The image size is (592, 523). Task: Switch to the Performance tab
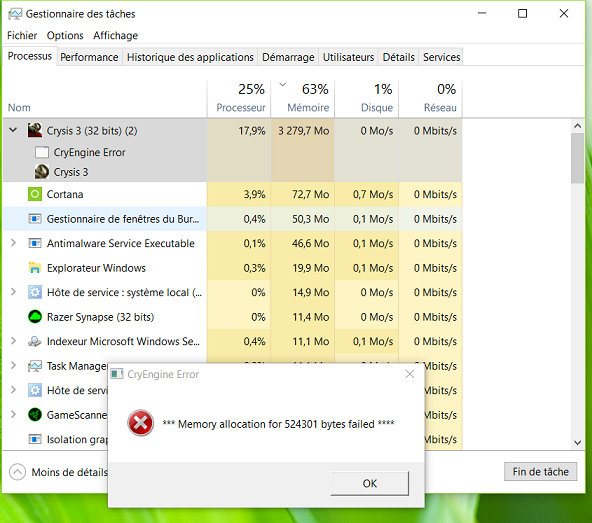point(89,57)
